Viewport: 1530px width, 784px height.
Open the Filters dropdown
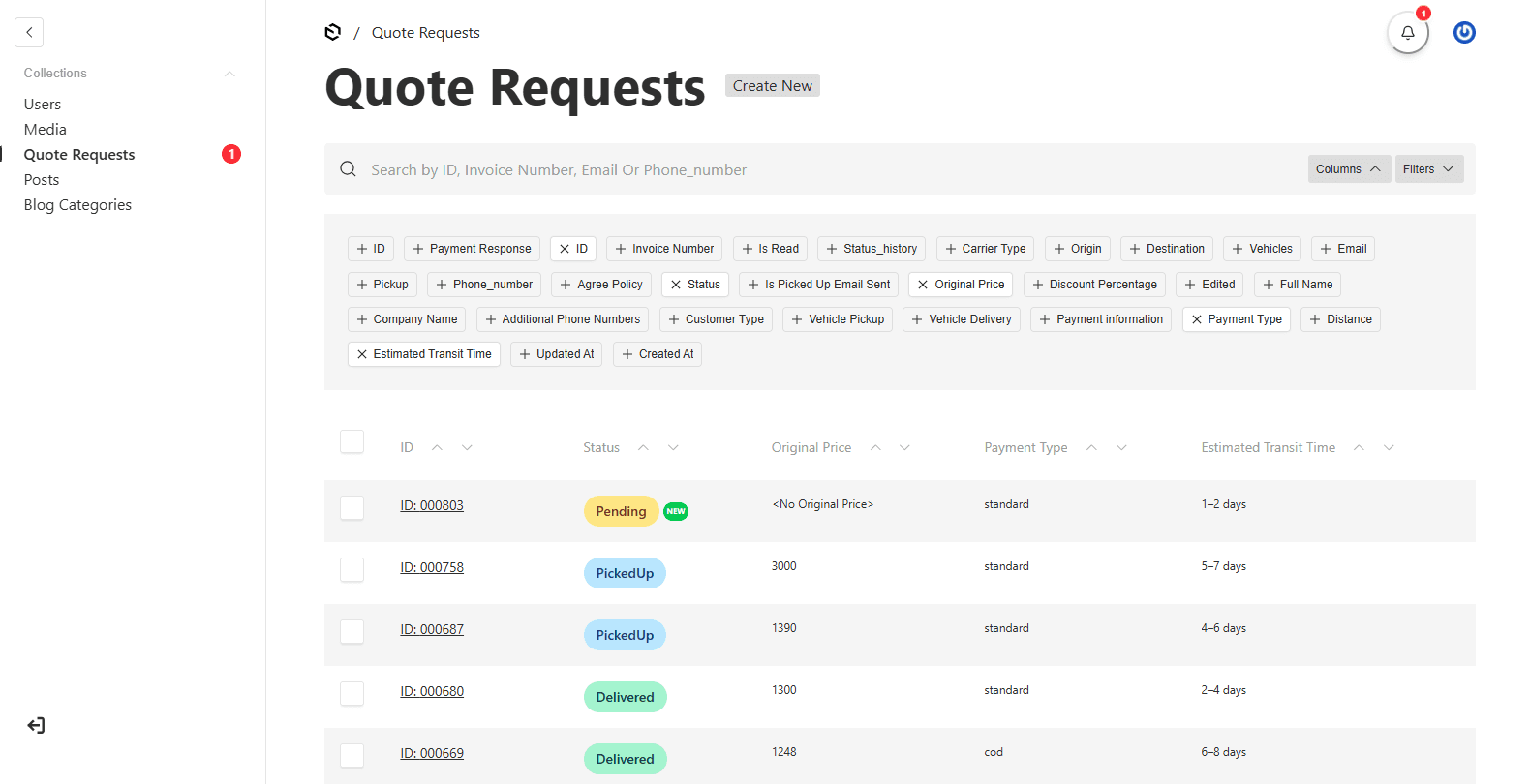coord(1429,169)
